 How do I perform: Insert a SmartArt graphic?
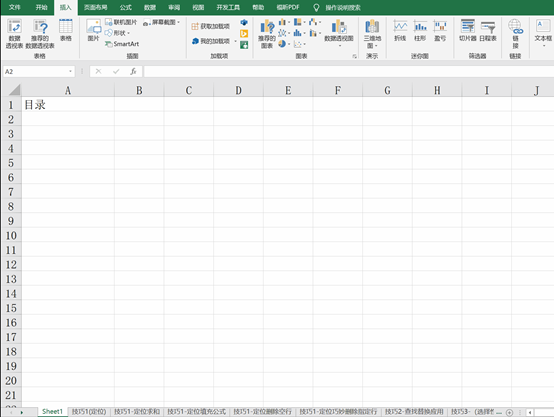pos(122,44)
